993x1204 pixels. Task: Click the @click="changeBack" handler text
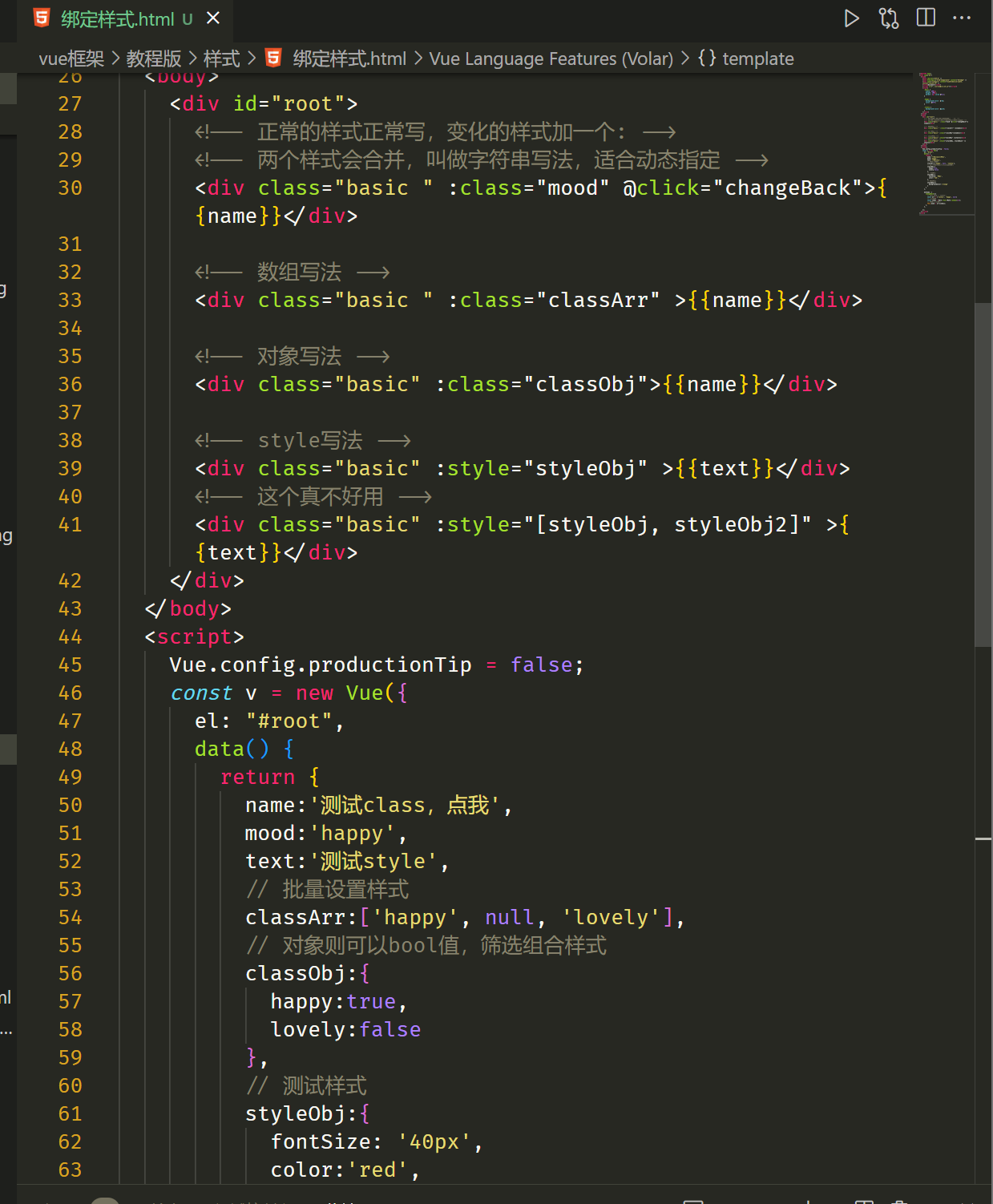click(743, 188)
